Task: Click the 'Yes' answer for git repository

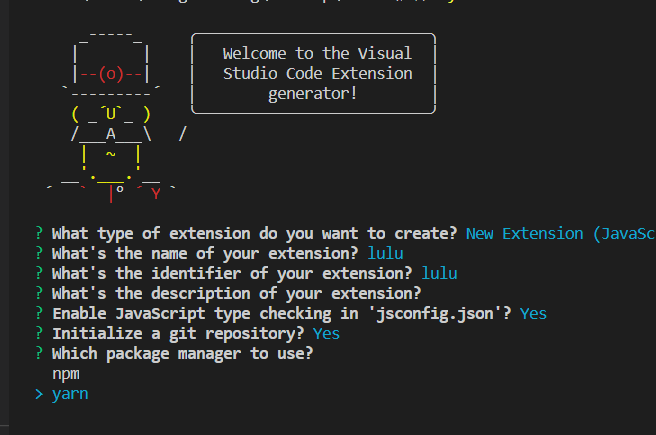Action: [x=327, y=333]
